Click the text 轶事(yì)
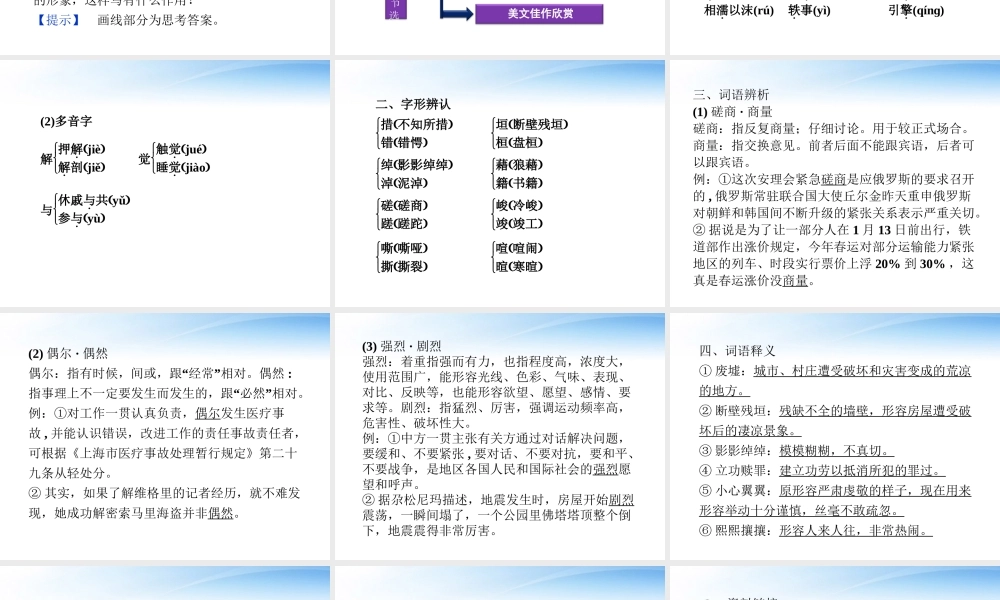Viewport: 1000px width, 600px height. 809,10
